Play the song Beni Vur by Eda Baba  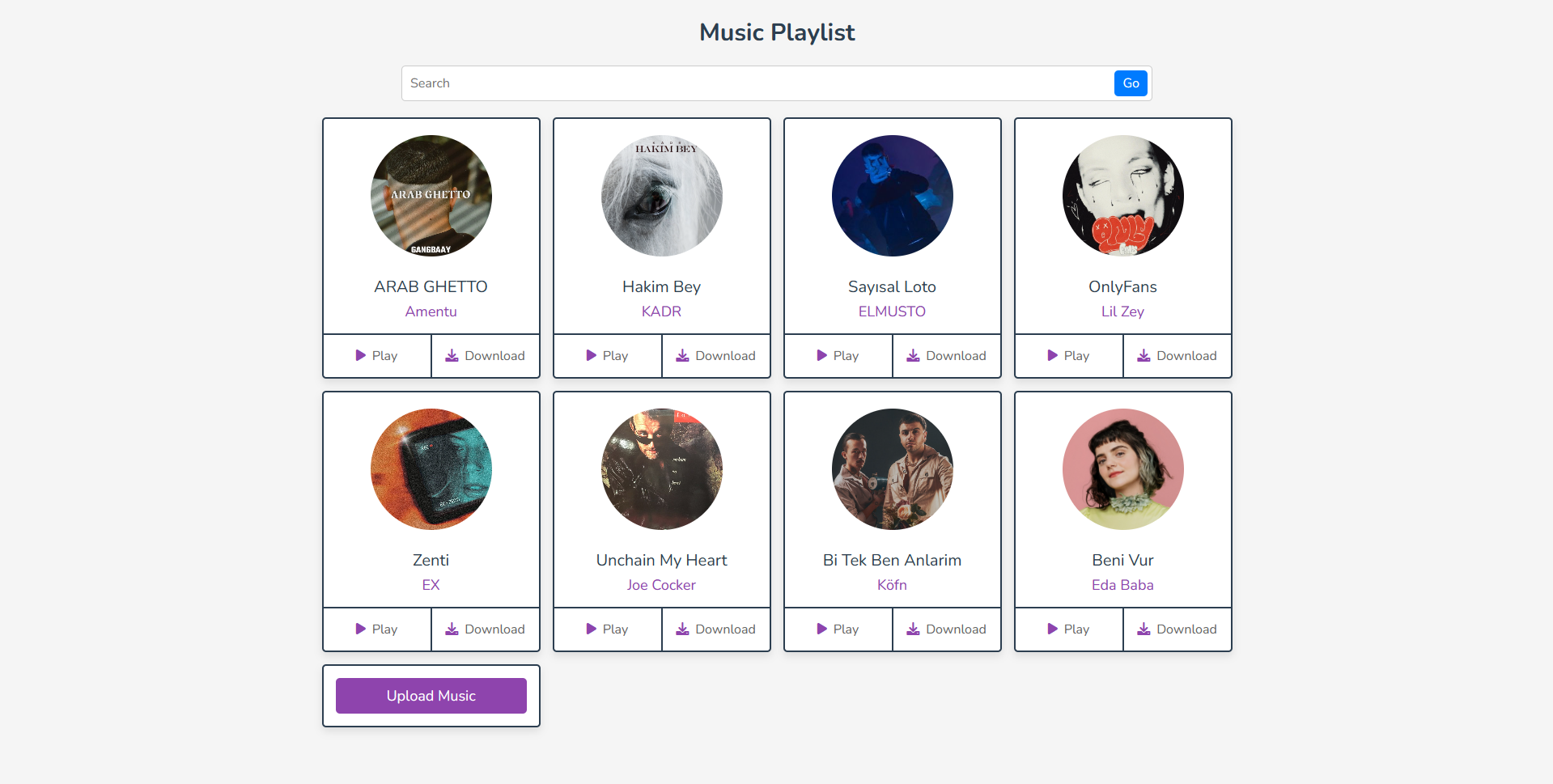click(1068, 629)
